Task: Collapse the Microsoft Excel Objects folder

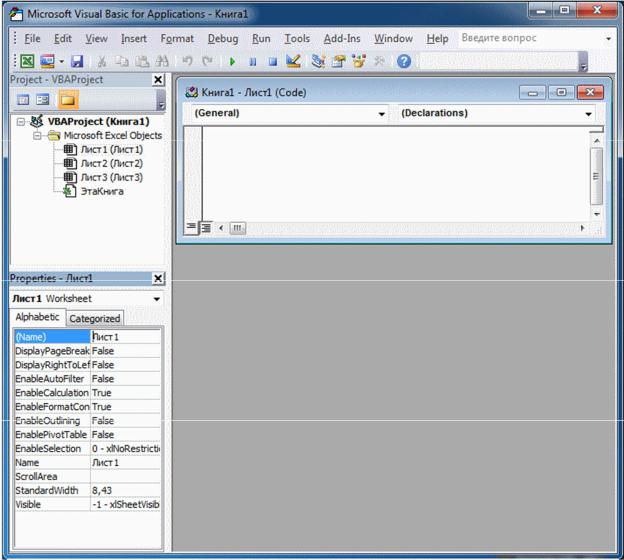Action: 37,136
